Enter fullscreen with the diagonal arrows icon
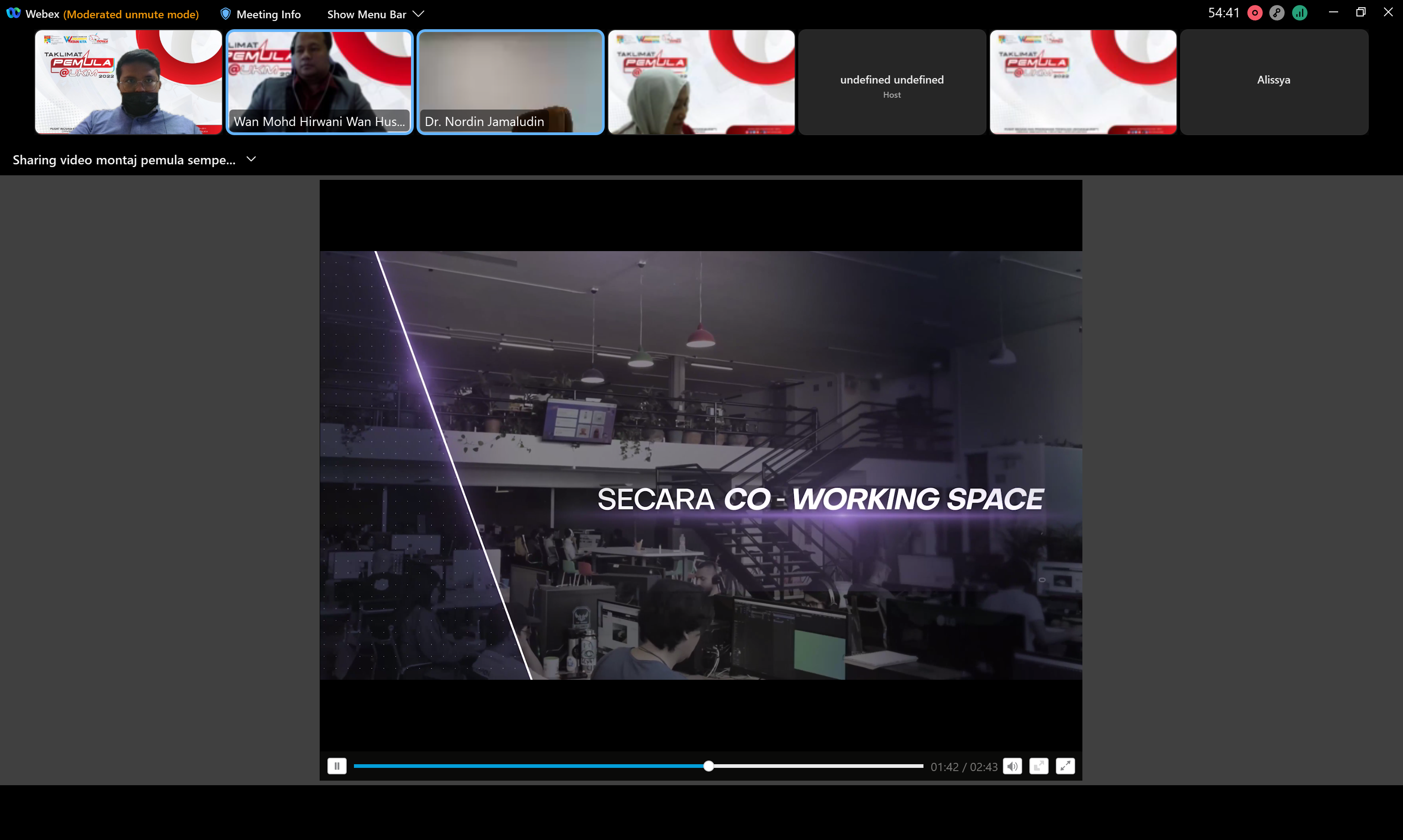Image resolution: width=1403 pixels, height=840 pixels. [x=1065, y=766]
